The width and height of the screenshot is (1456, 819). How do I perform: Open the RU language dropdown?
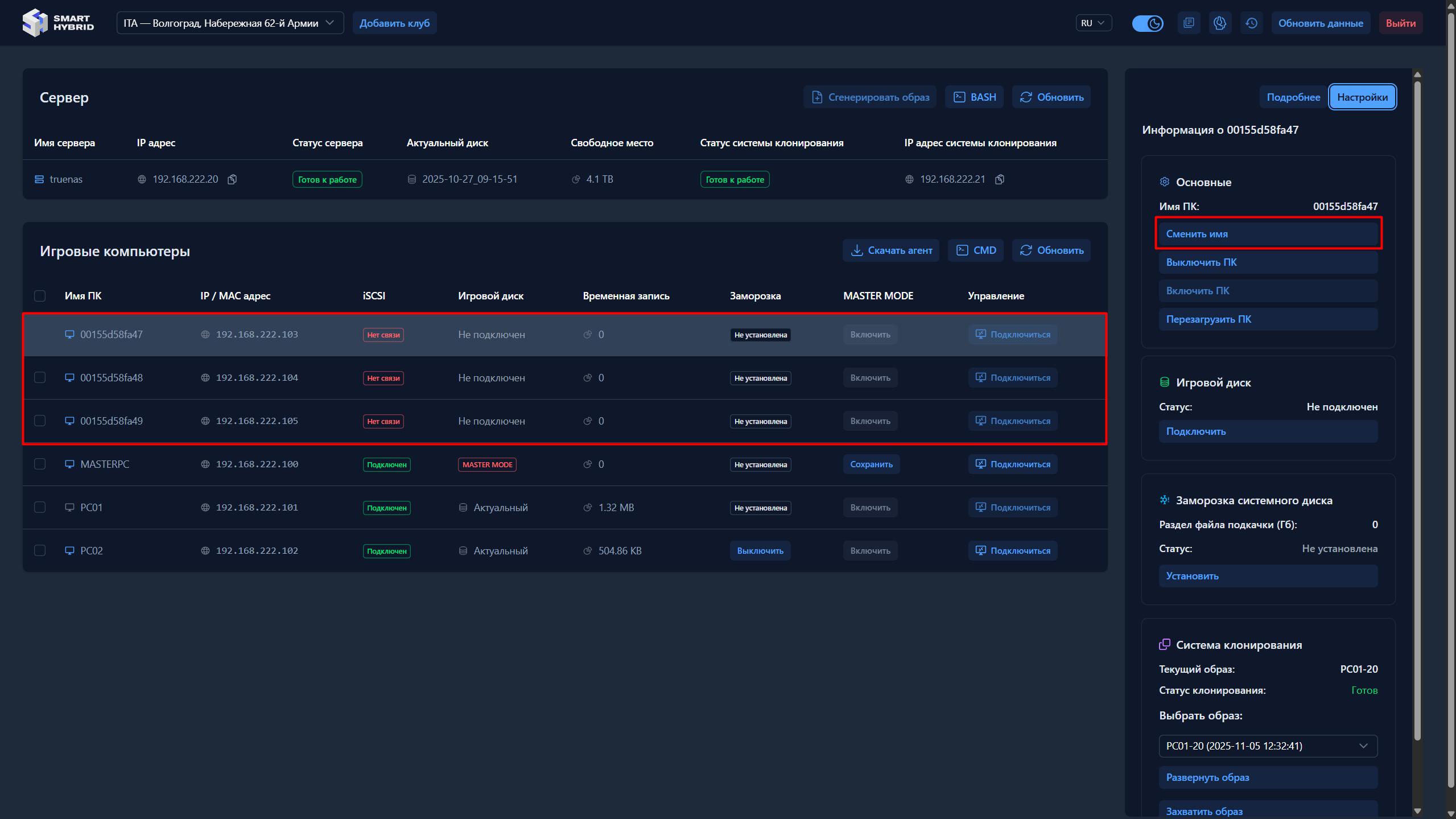point(1093,23)
